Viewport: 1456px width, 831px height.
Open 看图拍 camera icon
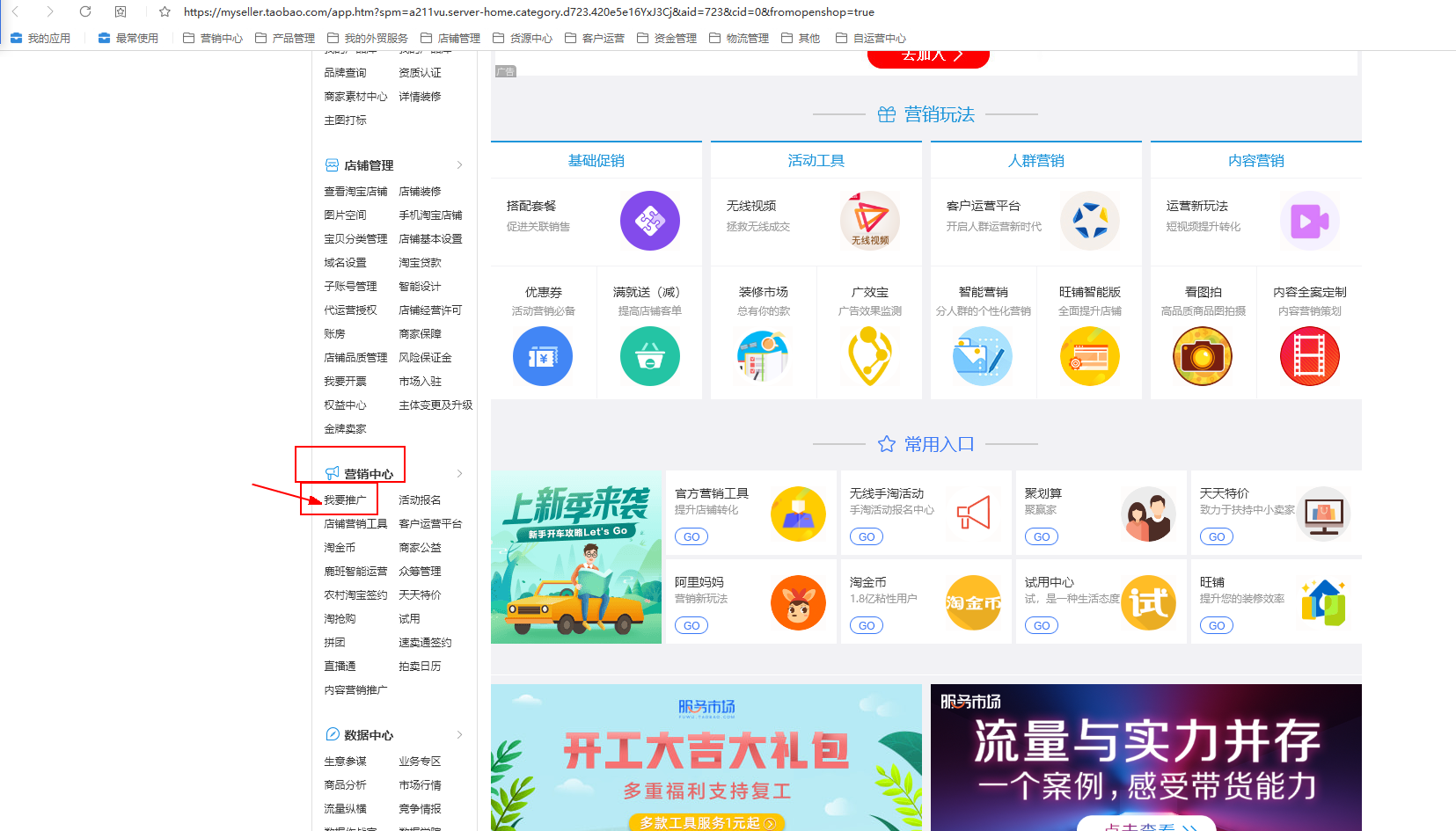click(1203, 356)
